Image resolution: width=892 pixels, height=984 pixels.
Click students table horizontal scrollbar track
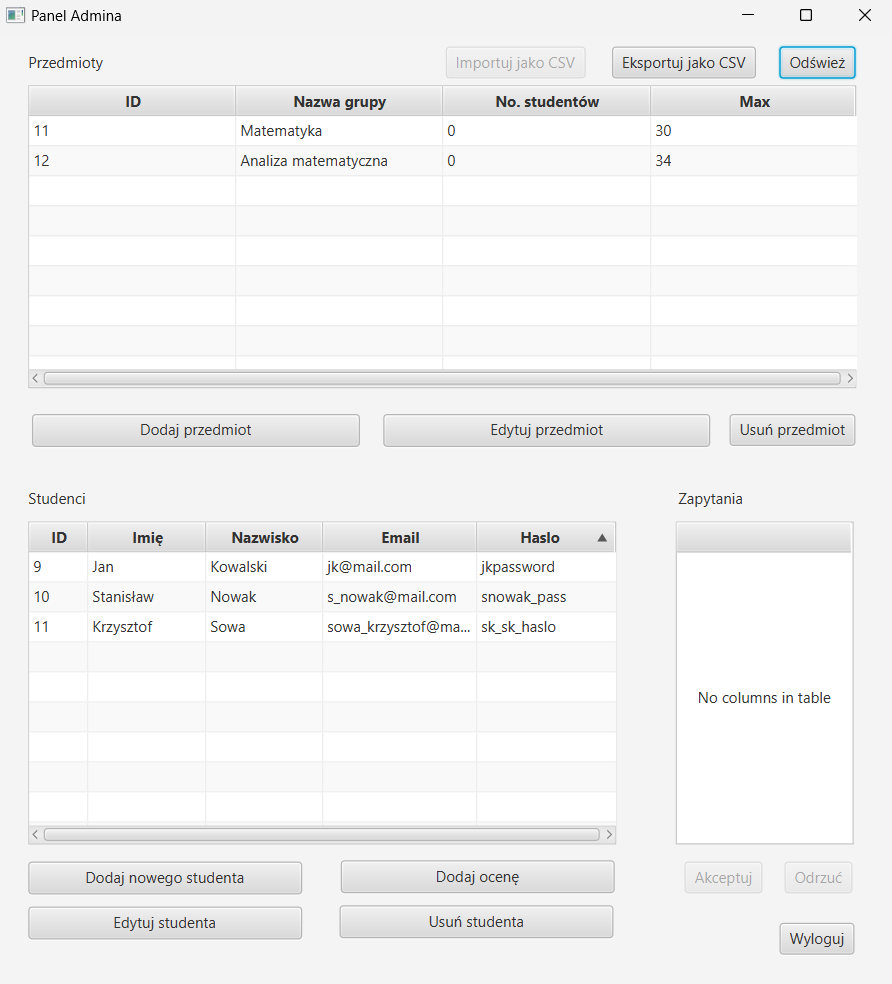click(x=322, y=835)
